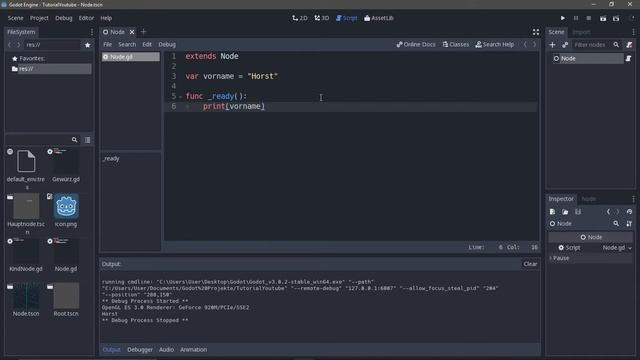This screenshot has height=360, width=640.
Task: Open the Script workspace
Action: pos(346,18)
